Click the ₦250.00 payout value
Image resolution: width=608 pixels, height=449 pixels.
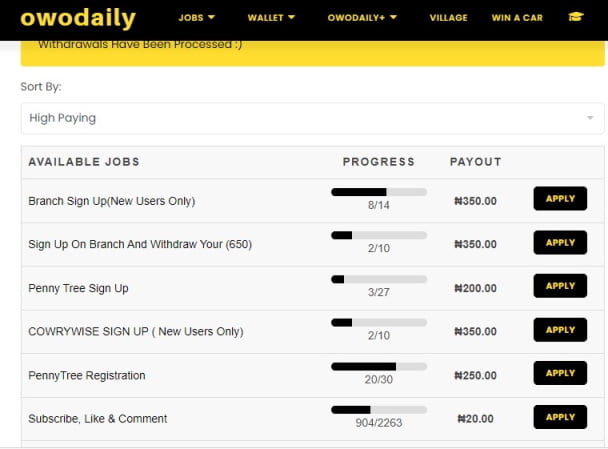click(475, 375)
